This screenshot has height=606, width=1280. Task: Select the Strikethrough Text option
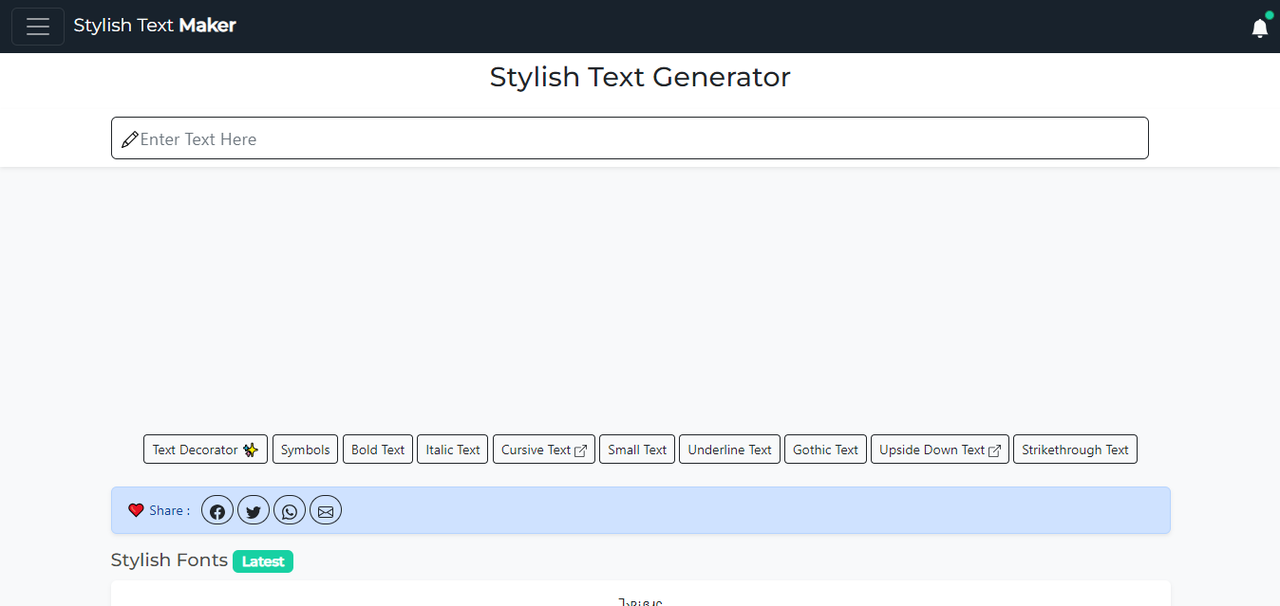click(x=1075, y=449)
